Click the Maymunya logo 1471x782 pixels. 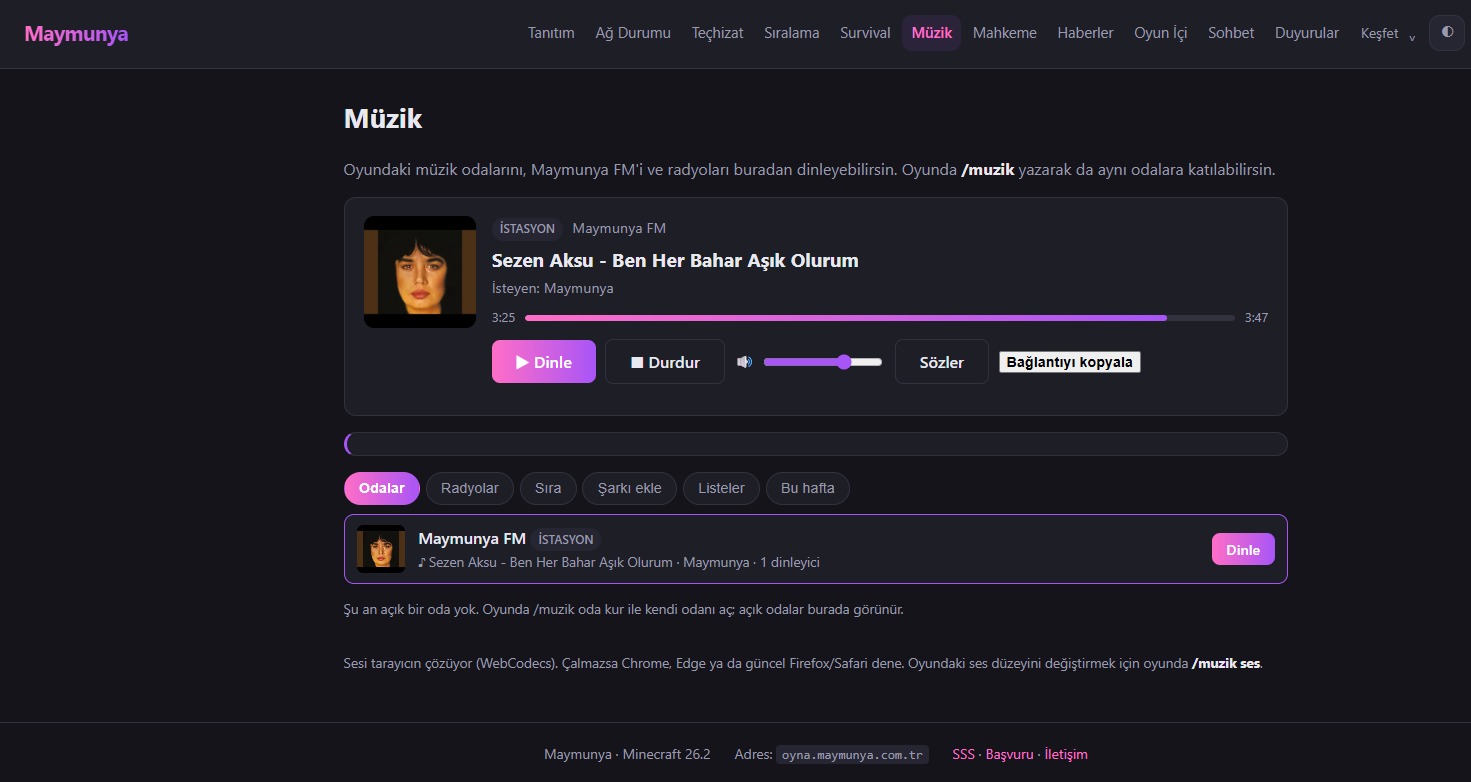point(76,34)
